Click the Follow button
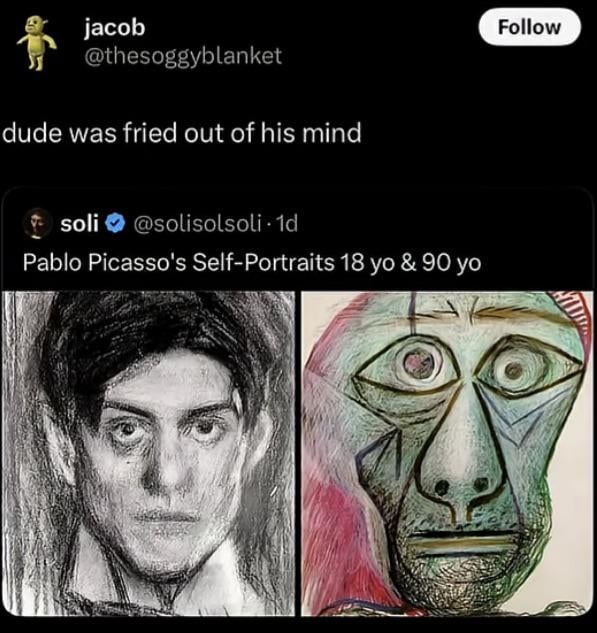 click(x=529, y=27)
